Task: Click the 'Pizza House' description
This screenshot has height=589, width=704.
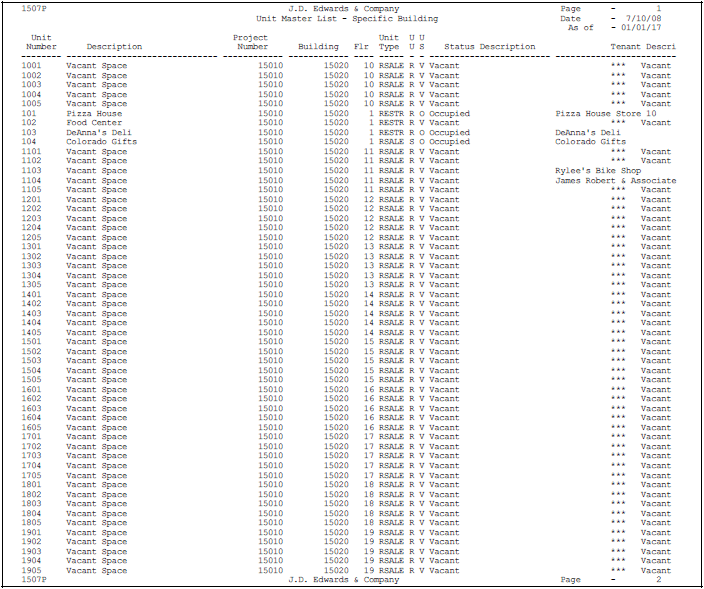Action: [94, 114]
